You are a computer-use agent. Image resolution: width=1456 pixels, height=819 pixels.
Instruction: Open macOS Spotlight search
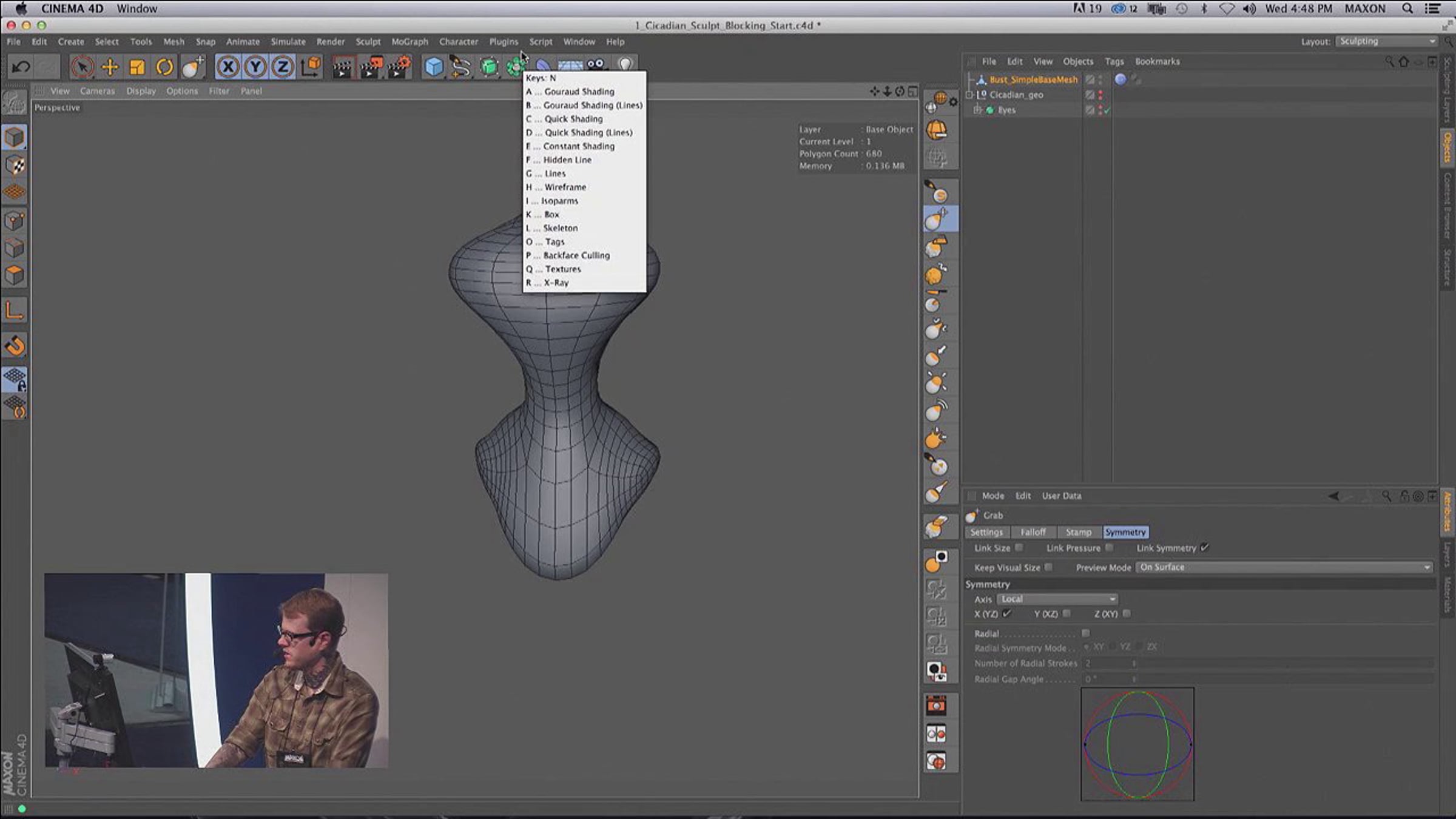[x=1407, y=8]
